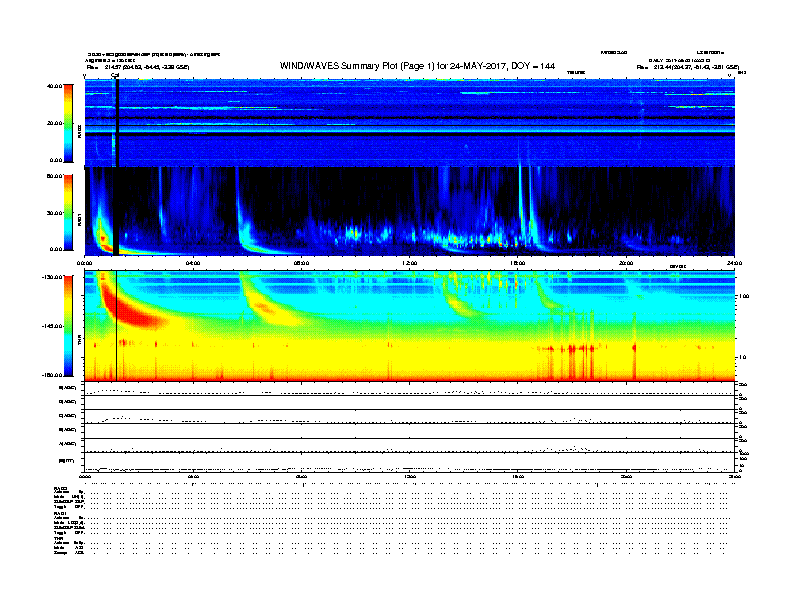
Task: Click the 60.00 label on RAD1 color bar
Action: [55, 176]
